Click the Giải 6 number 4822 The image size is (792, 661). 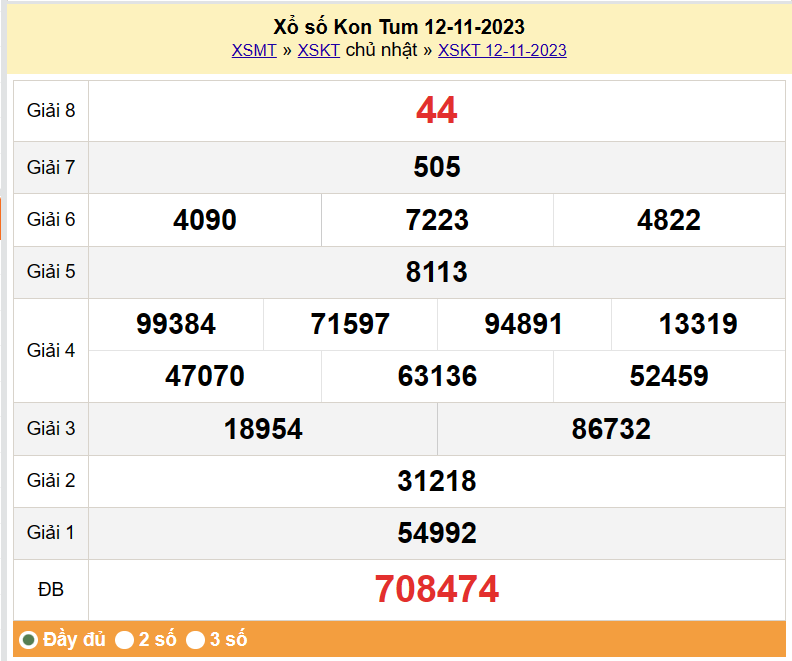coord(669,220)
